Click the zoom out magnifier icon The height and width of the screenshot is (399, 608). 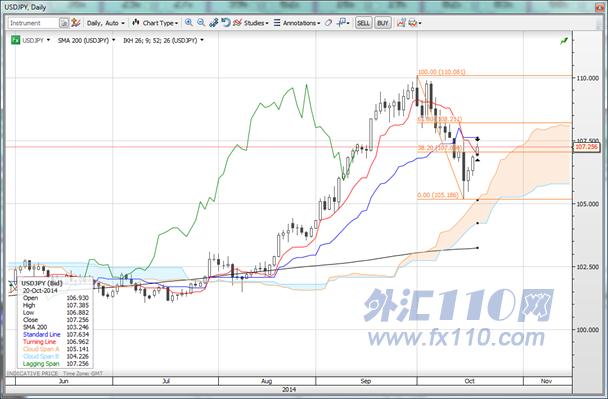201,23
